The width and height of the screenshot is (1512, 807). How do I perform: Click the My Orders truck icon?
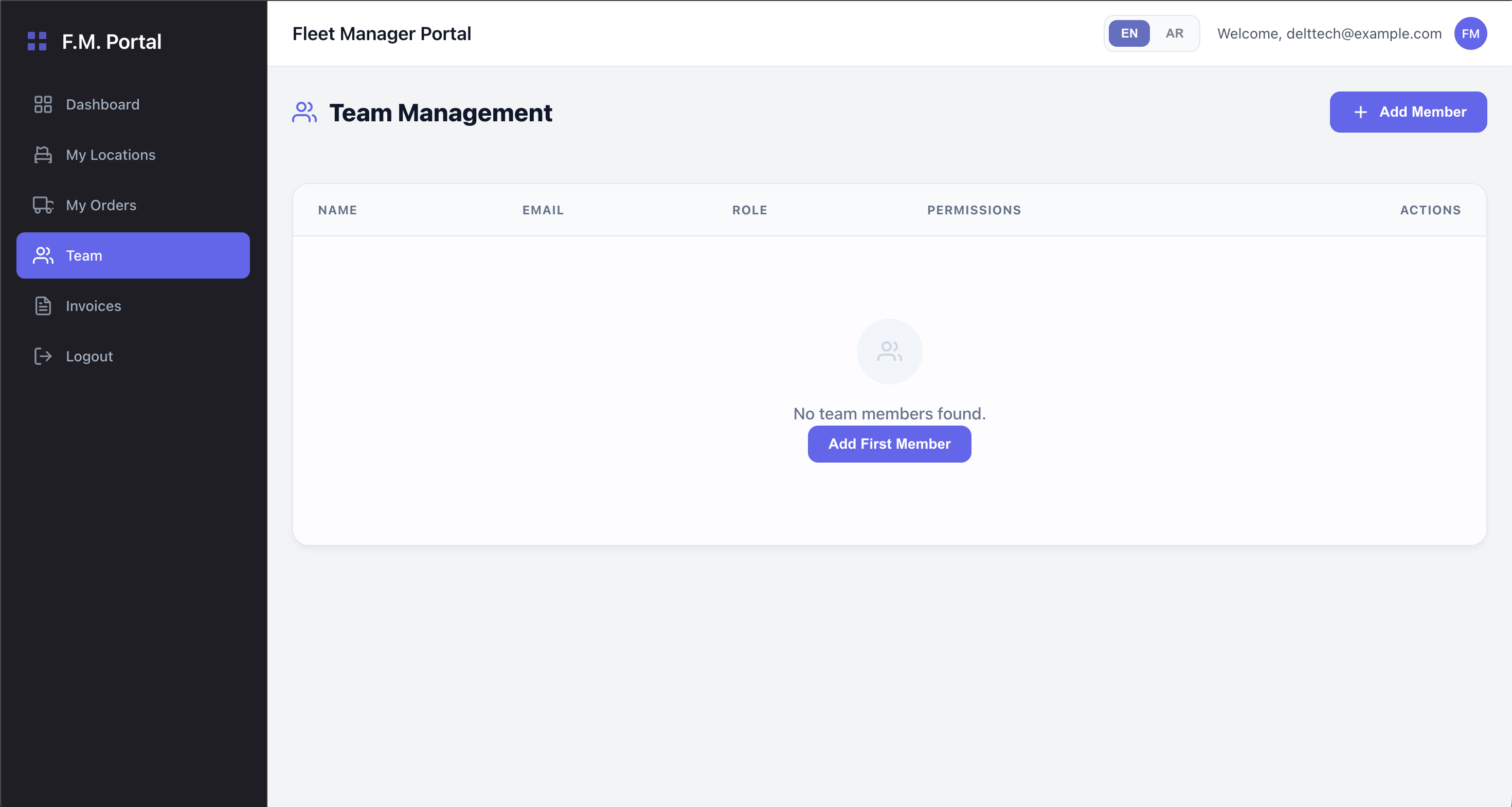pyautogui.click(x=43, y=205)
